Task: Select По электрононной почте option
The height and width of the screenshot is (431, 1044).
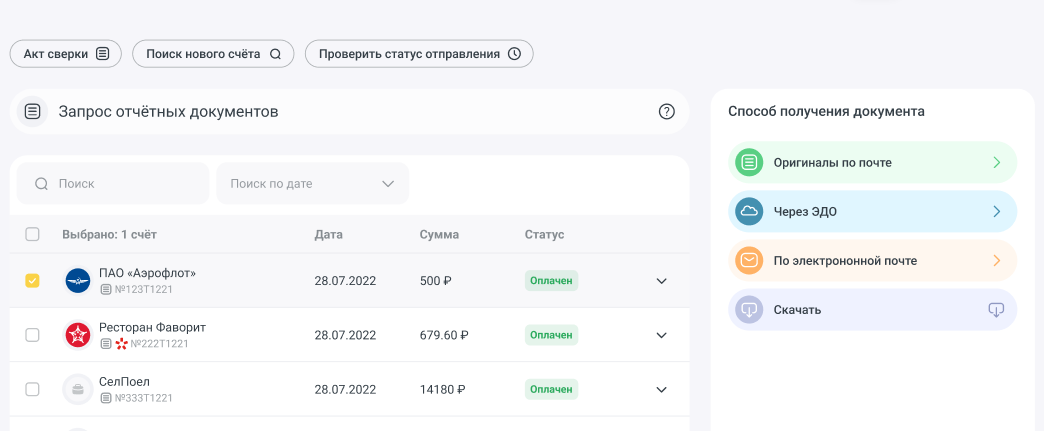Action: coord(872,261)
